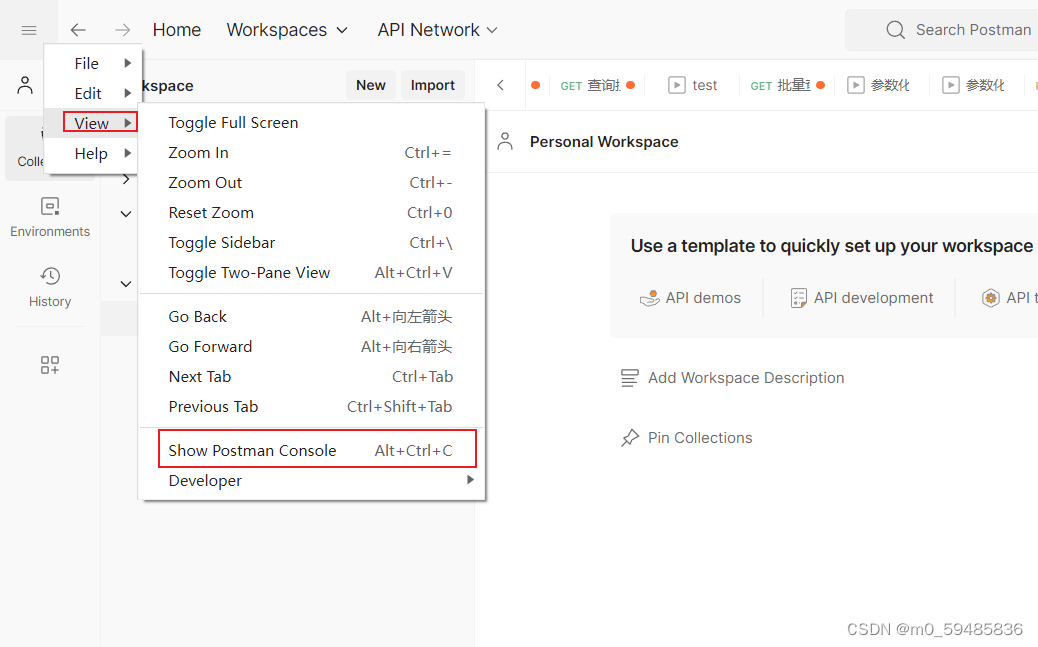Click the API development template icon
The image size is (1038, 647).
click(x=799, y=298)
